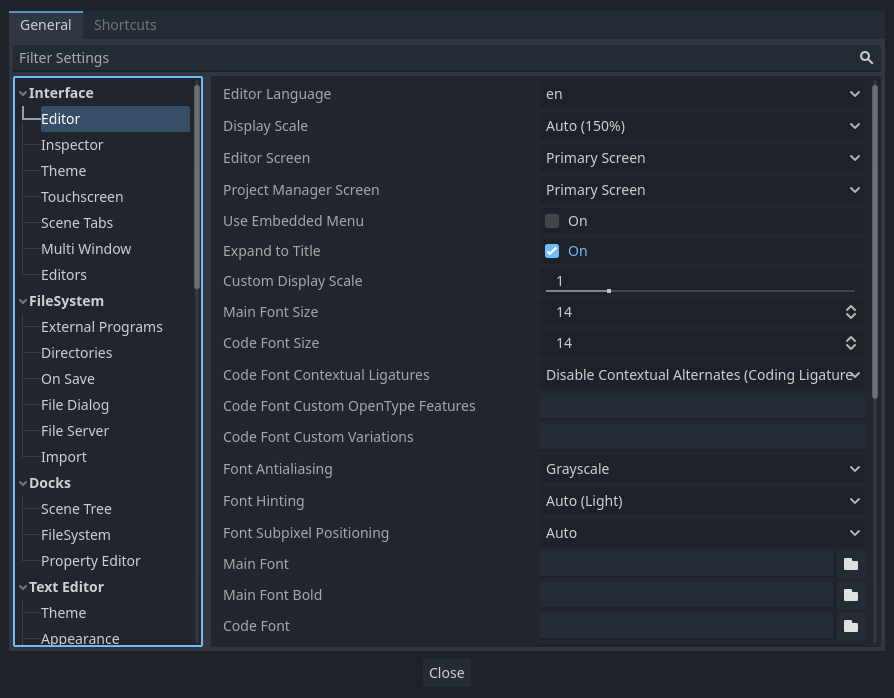
Task: Collapse the Docks section in the sidebar
Action: [x=22, y=482]
